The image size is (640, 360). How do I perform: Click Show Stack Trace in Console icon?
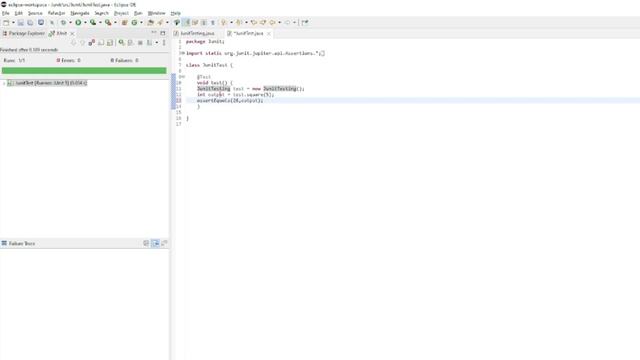[146, 243]
